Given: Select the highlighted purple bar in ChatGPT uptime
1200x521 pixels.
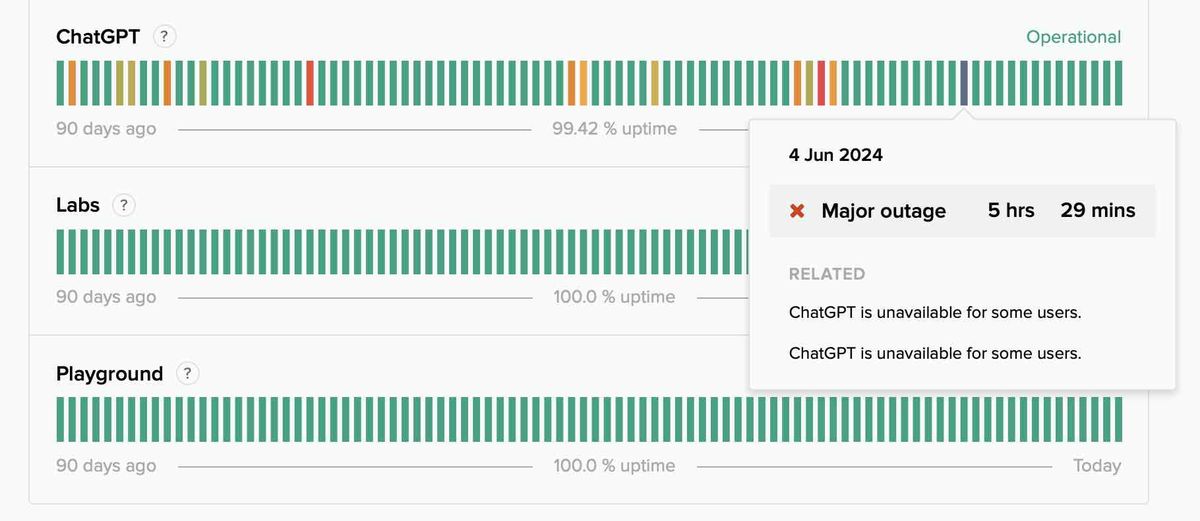Looking at the screenshot, I should click(964, 83).
